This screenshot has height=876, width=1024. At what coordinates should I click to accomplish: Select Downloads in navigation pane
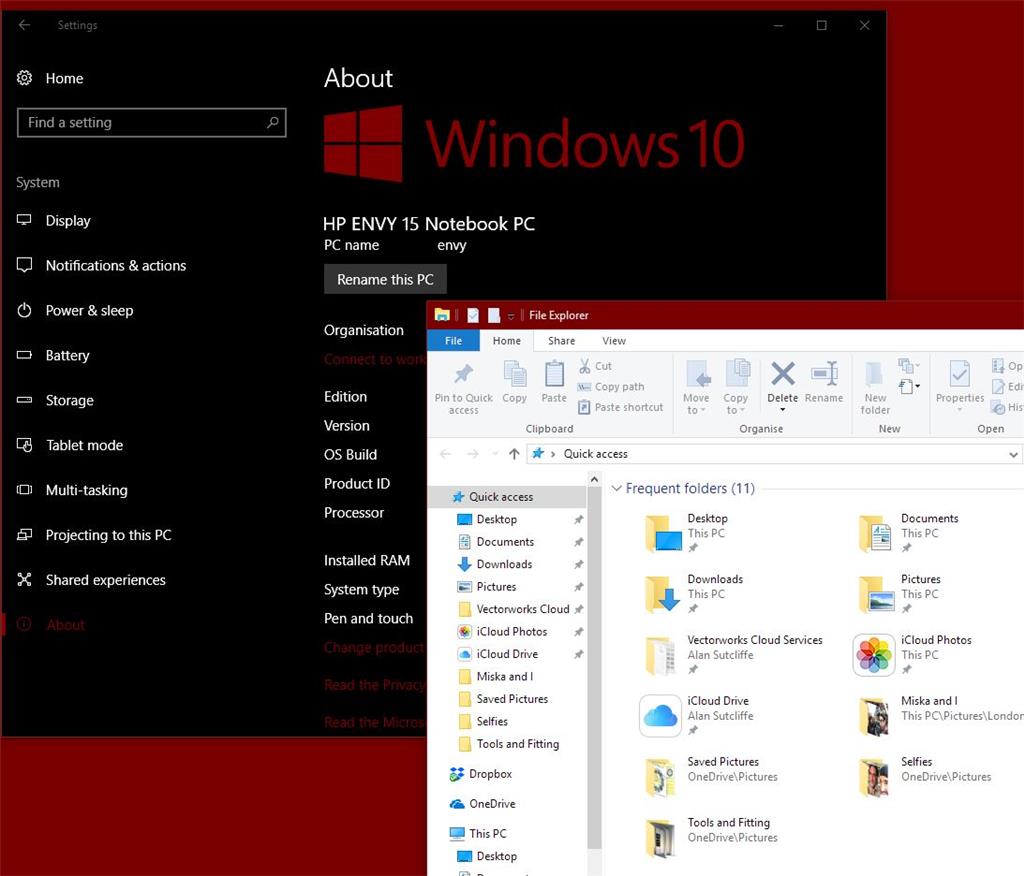(x=504, y=564)
